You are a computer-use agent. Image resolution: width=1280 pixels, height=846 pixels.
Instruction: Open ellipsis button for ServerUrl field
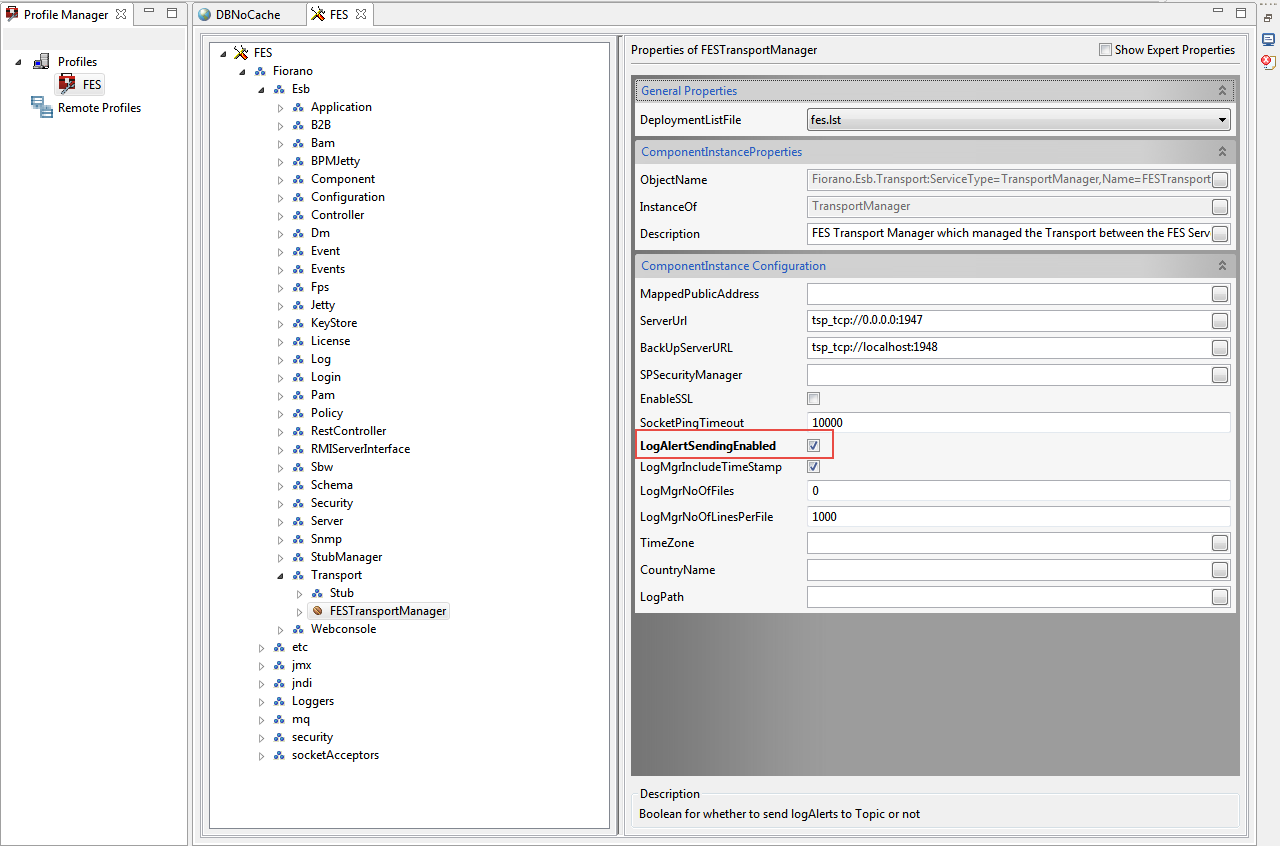pos(1220,321)
